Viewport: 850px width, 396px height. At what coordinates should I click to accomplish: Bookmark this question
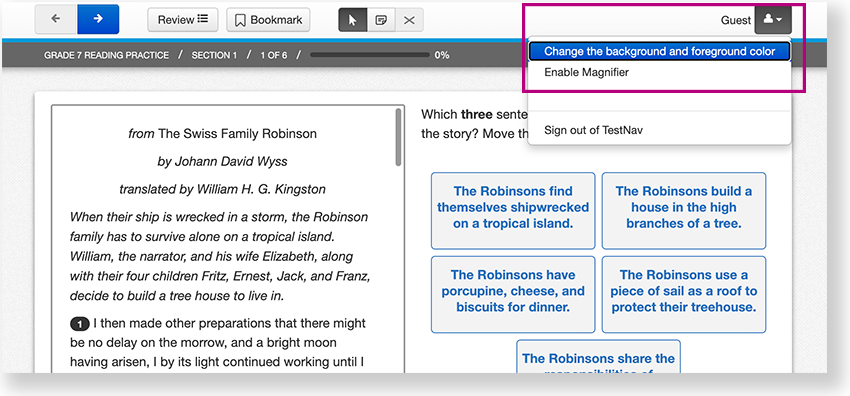tap(268, 20)
